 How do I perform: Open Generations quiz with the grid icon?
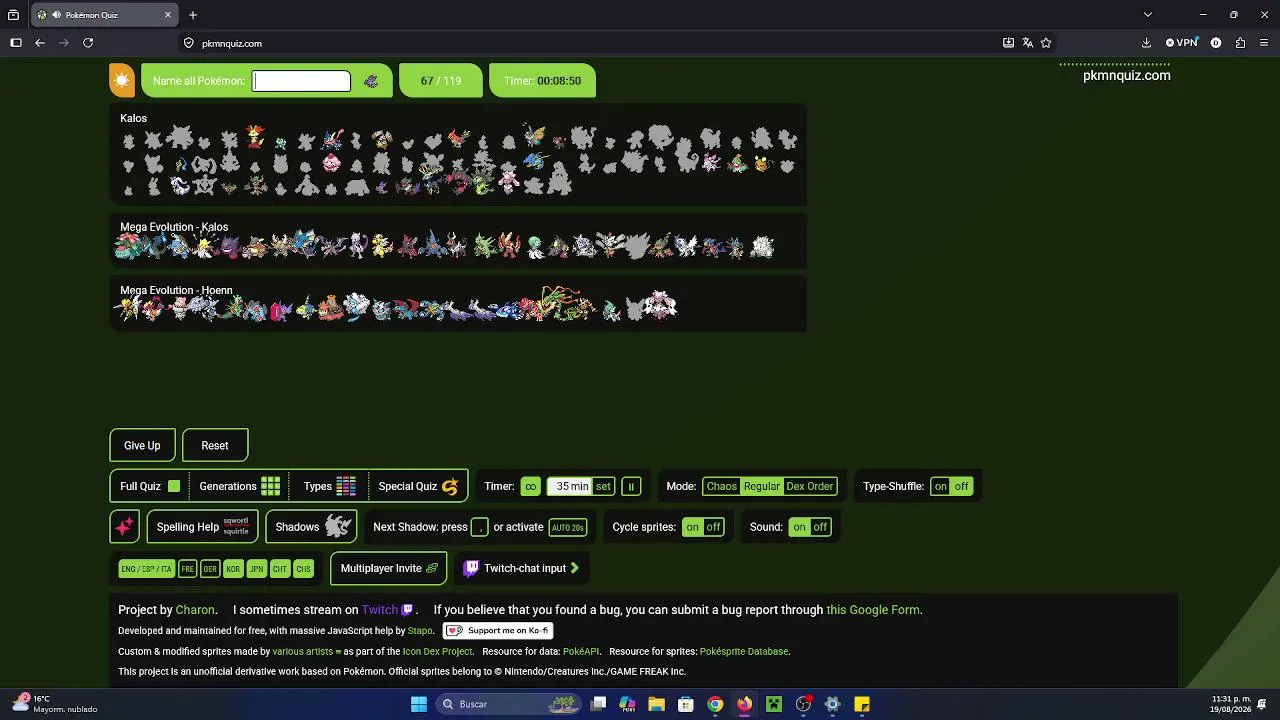[x=240, y=487]
